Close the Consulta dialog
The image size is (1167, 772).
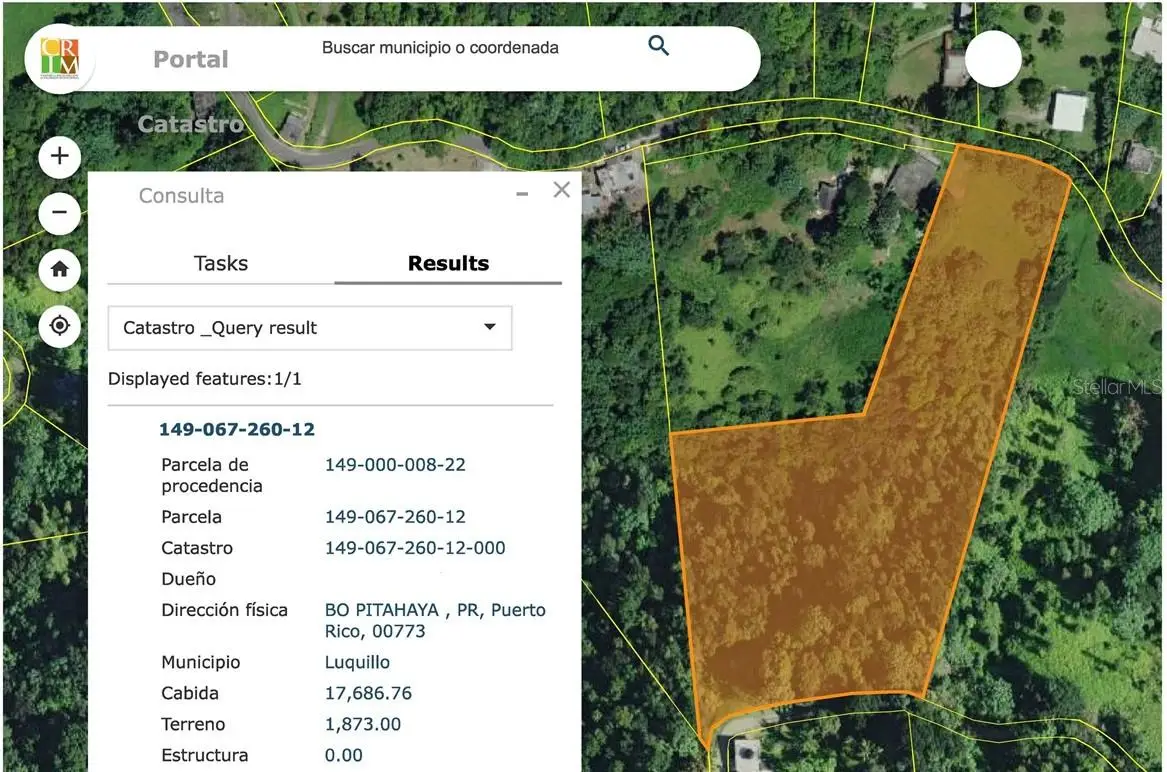coord(561,189)
